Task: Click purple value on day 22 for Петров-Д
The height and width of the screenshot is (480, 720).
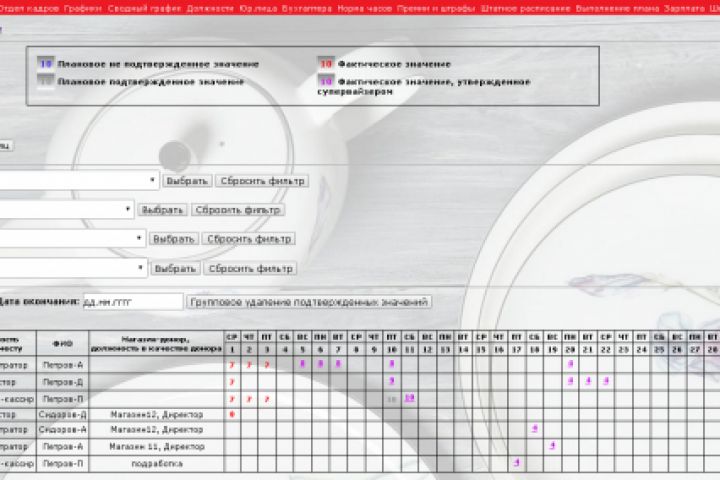Action: (x=606, y=381)
